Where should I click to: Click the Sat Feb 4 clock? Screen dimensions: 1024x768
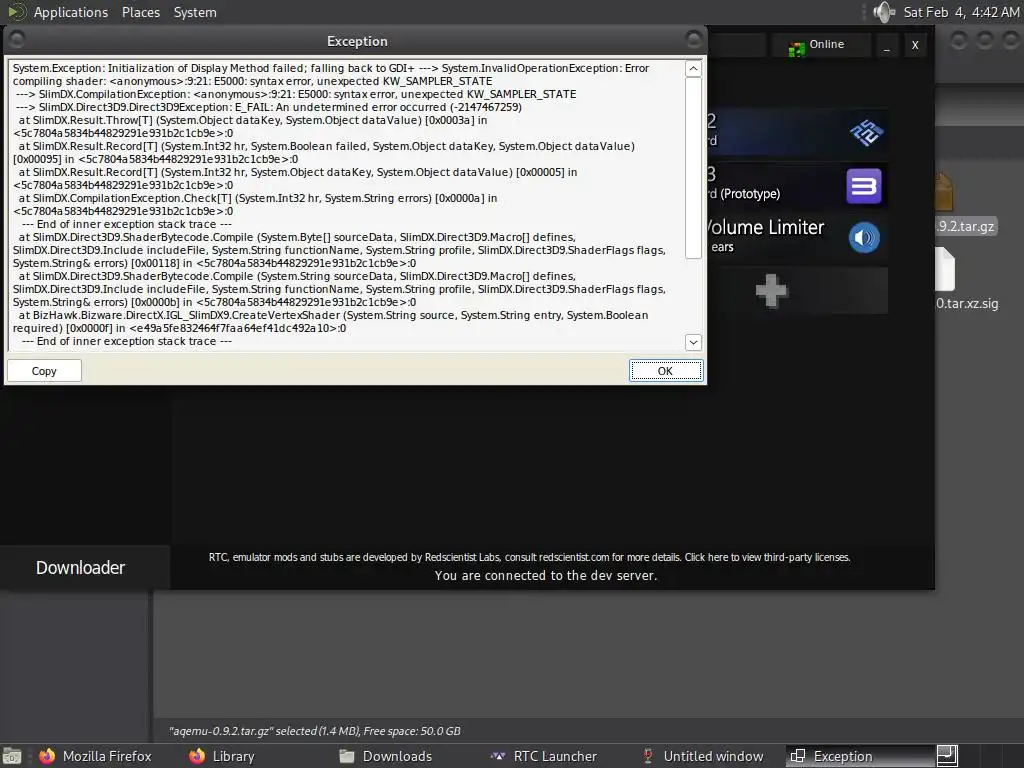[961, 12]
